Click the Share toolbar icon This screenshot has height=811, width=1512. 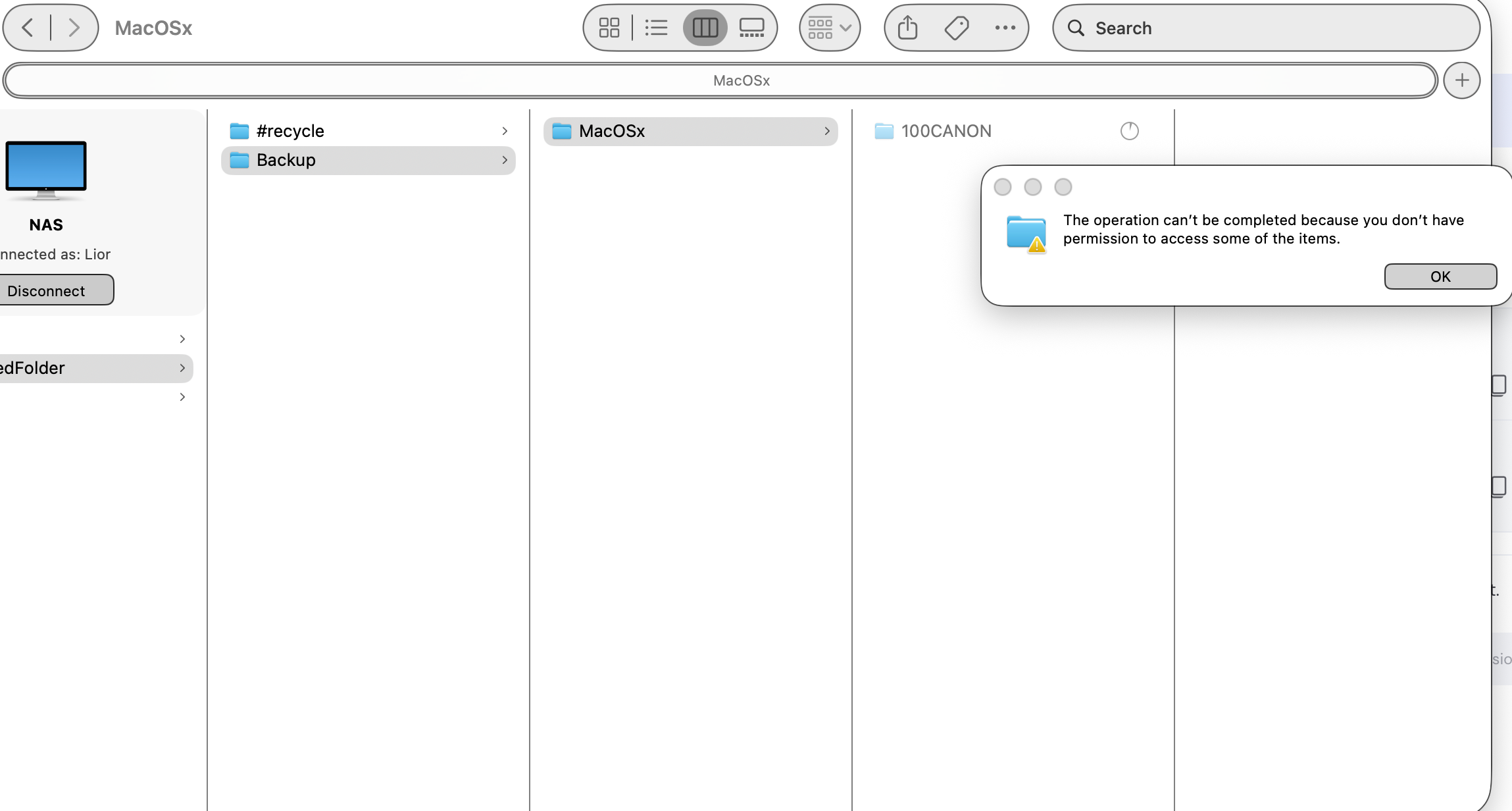pos(907,28)
